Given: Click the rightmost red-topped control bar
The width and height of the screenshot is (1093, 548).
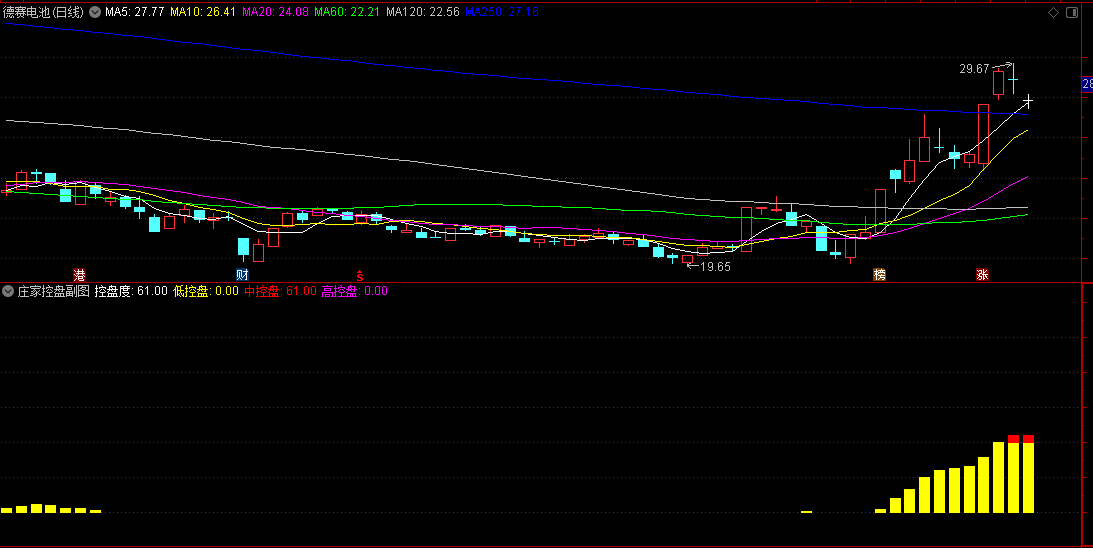Looking at the screenshot, I should pyautogui.click(x=1028, y=474).
